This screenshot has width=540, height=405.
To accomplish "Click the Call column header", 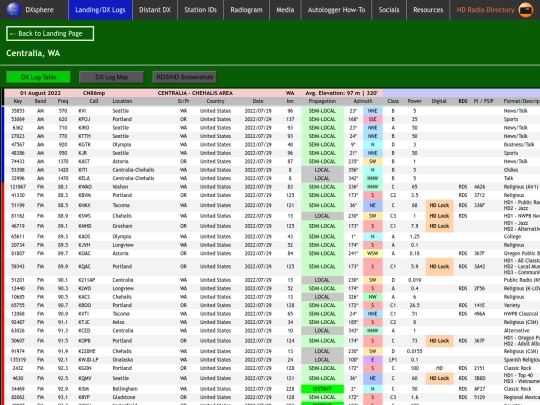I will pyautogui.click(x=94, y=101).
